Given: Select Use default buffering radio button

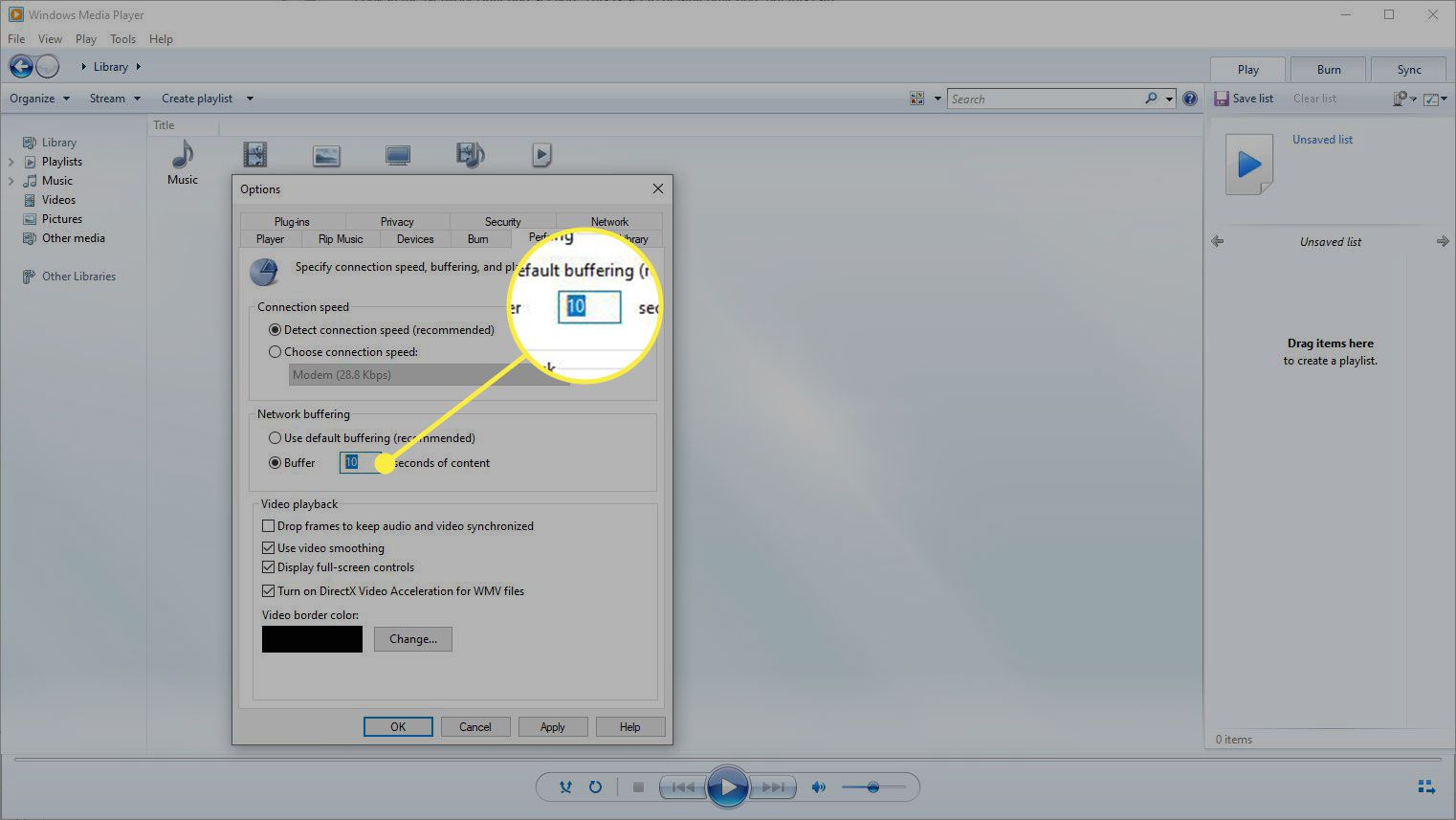Looking at the screenshot, I should 276,437.
